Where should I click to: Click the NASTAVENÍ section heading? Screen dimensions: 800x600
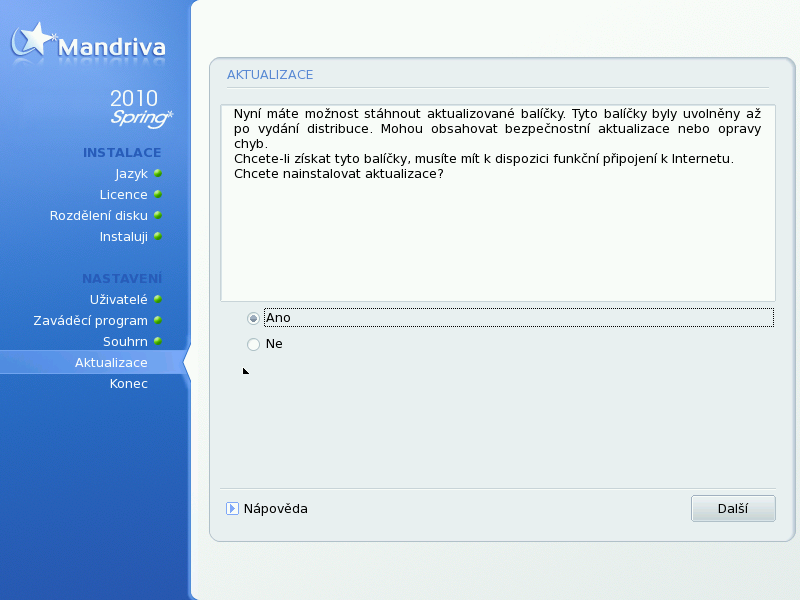122,278
